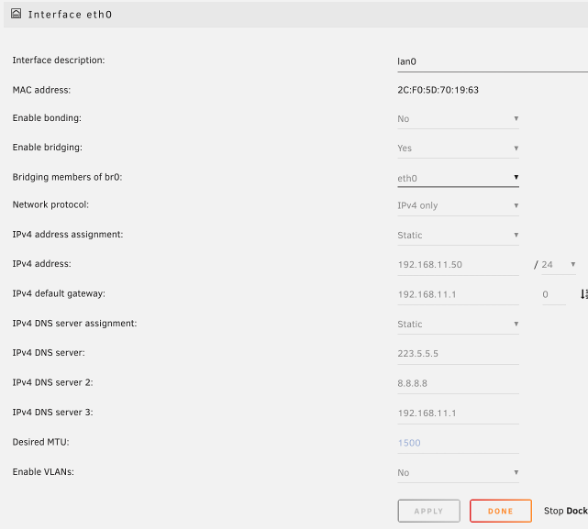Open the Enable VLANs dropdown

click(x=458, y=473)
